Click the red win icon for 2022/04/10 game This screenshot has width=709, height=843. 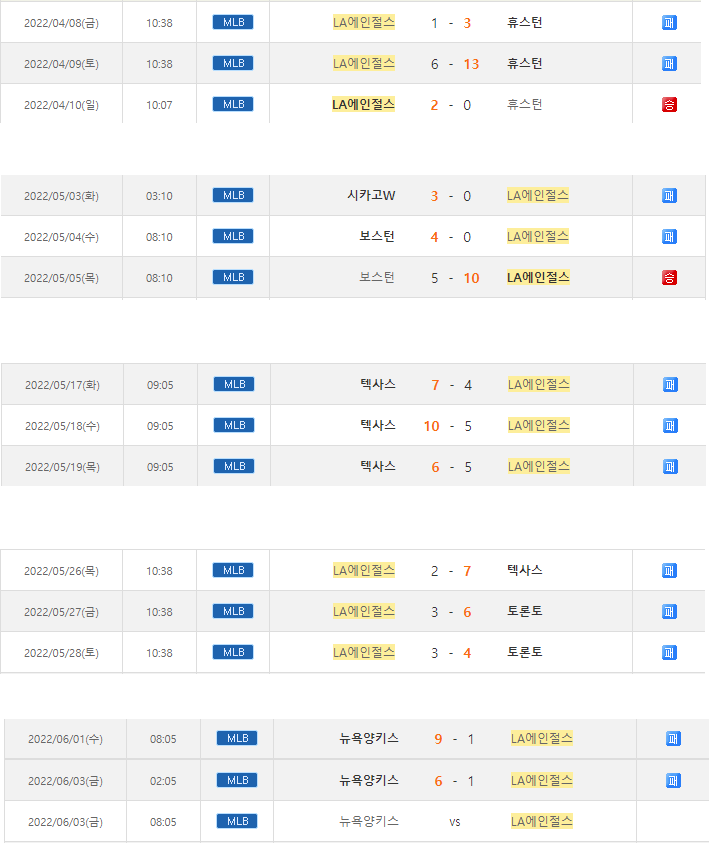(670, 104)
